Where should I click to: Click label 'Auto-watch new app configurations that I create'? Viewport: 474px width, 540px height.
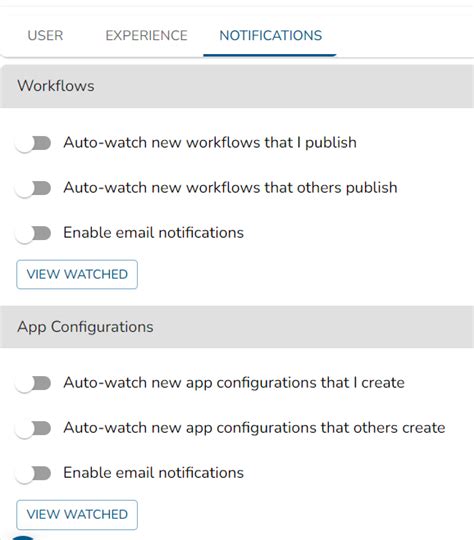234,383
